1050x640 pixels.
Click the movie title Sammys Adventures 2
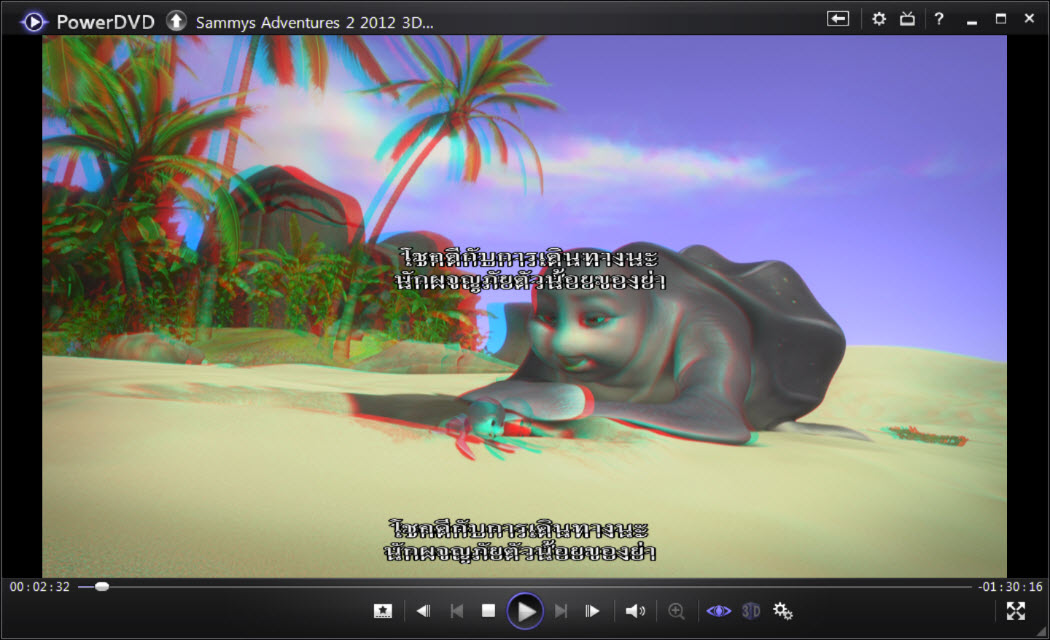pyautogui.click(x=314, y=23)
